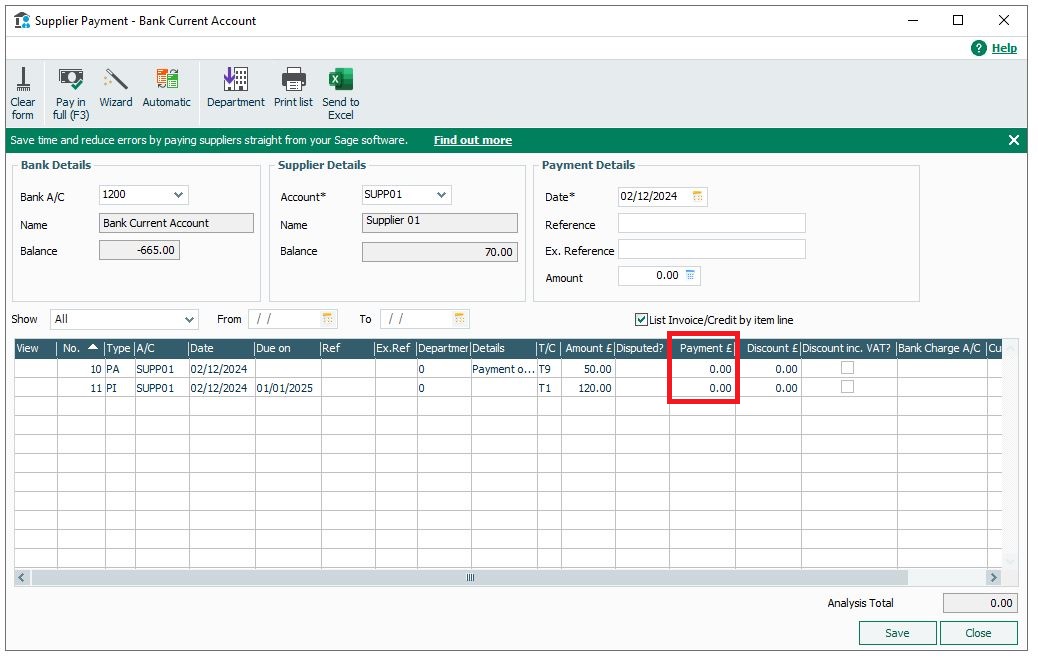Open the Amount calculator icon
This screenshot has height=658, width=1038.
[691, 276]
